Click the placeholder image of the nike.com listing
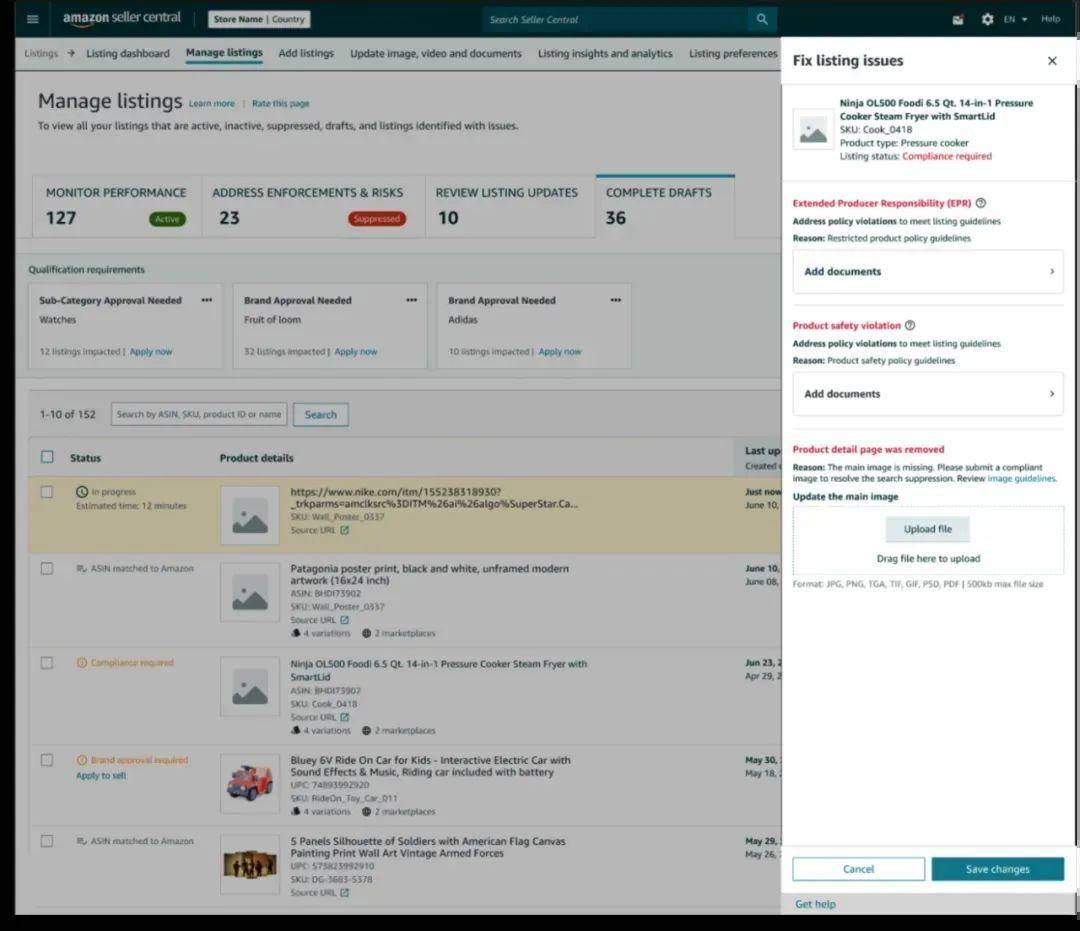Image resolution: width=1080 pixels, height=931 pixels. tap(250, 516)
